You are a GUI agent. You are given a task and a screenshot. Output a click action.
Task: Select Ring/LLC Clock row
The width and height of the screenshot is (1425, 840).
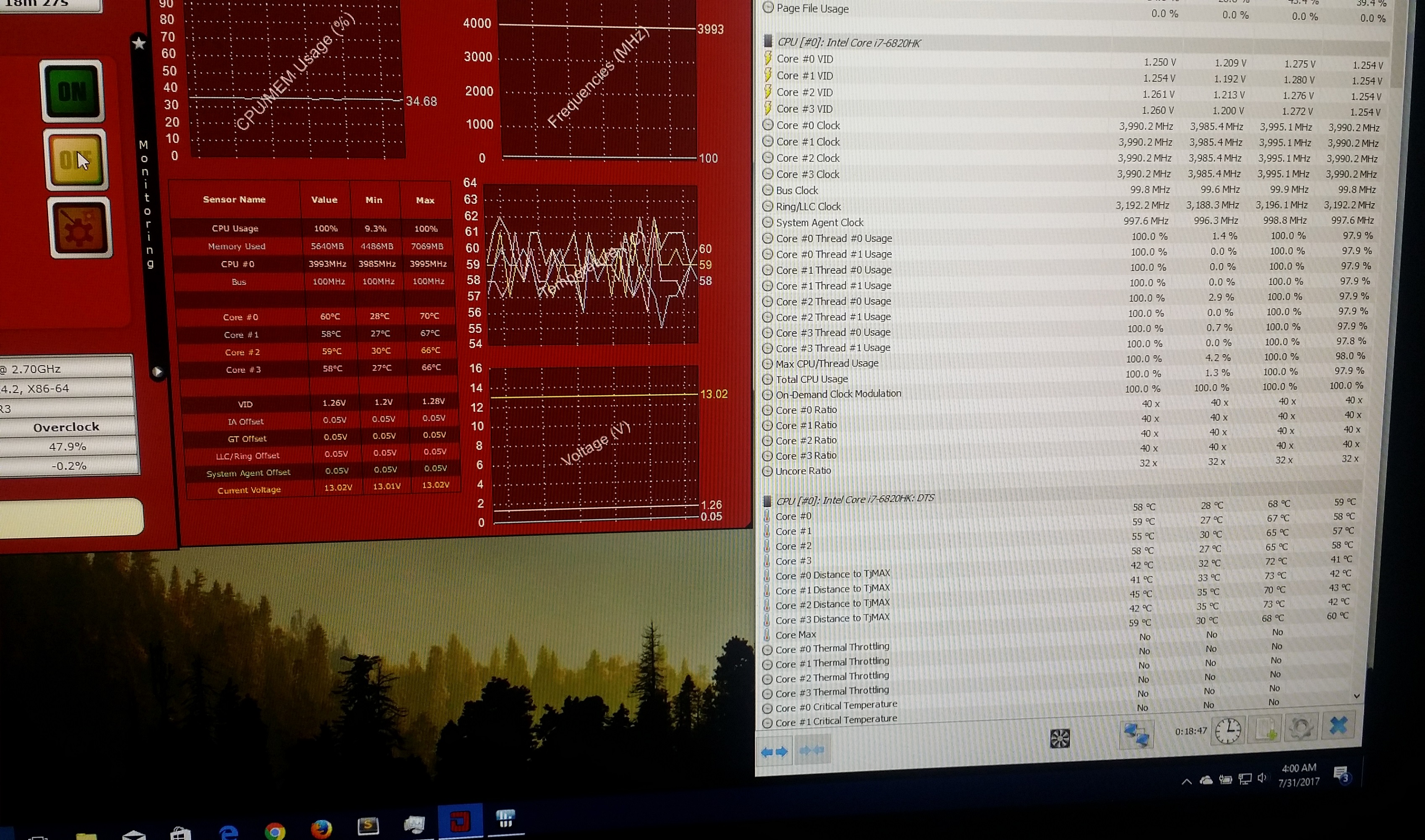pos(1069,206)
